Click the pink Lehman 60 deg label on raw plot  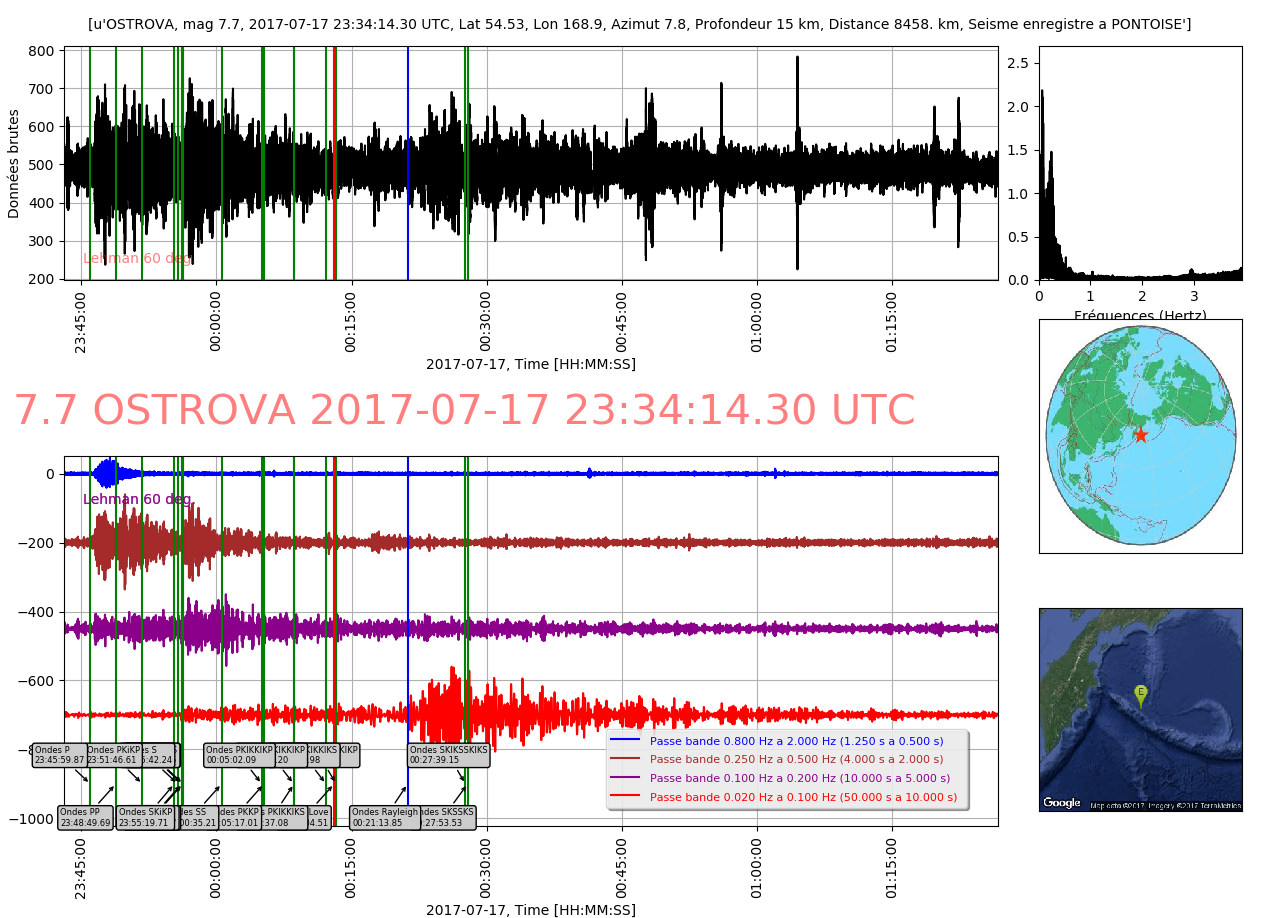pos(137,258)
